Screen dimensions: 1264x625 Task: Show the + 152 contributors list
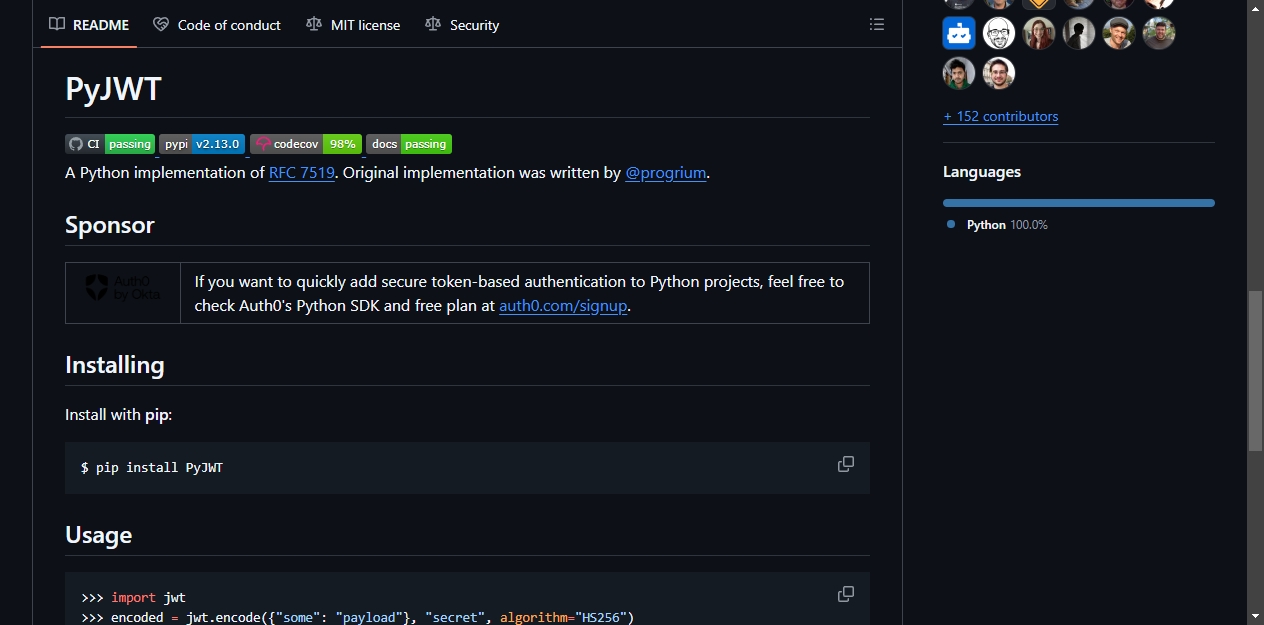click(1000, 116)
